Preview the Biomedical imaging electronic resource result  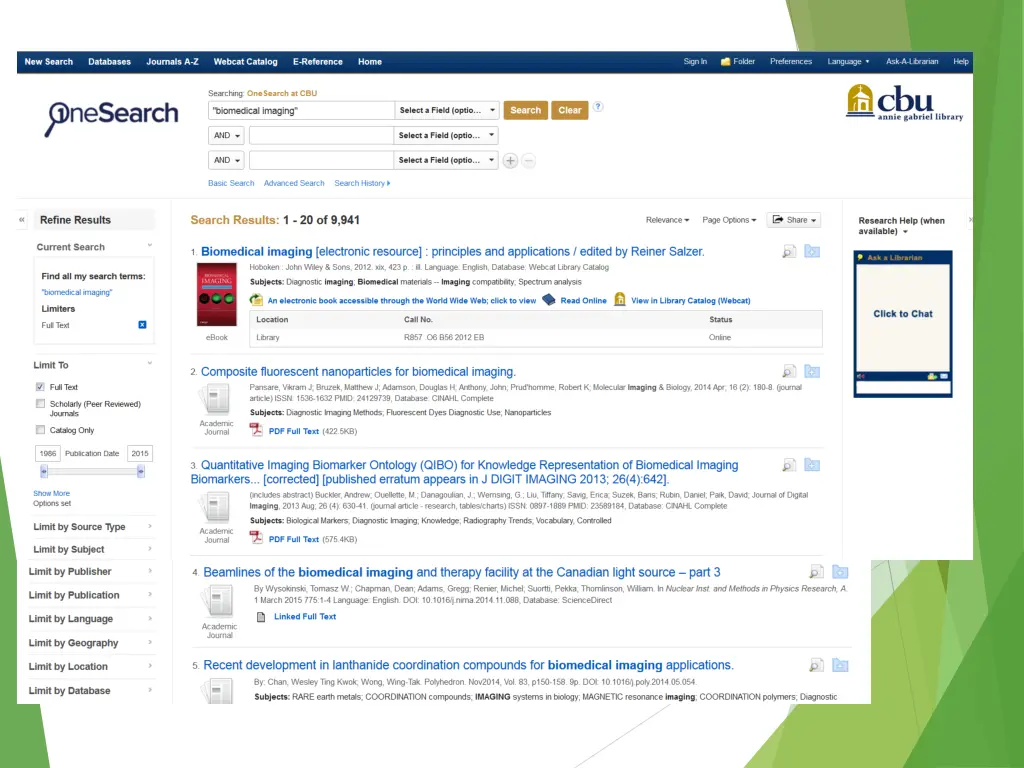(x=789, y=251)
